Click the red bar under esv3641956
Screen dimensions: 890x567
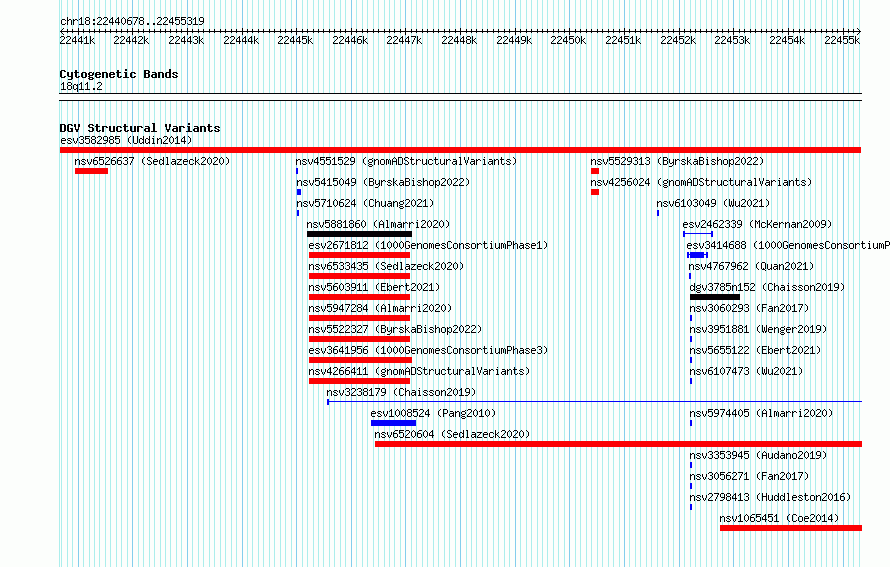pos(360,360)
